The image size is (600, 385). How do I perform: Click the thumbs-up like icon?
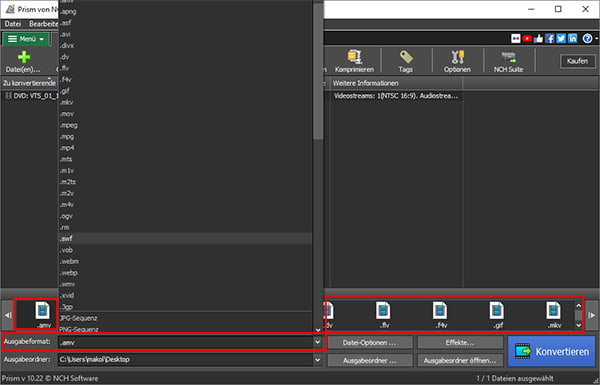(x=538, y=39)
